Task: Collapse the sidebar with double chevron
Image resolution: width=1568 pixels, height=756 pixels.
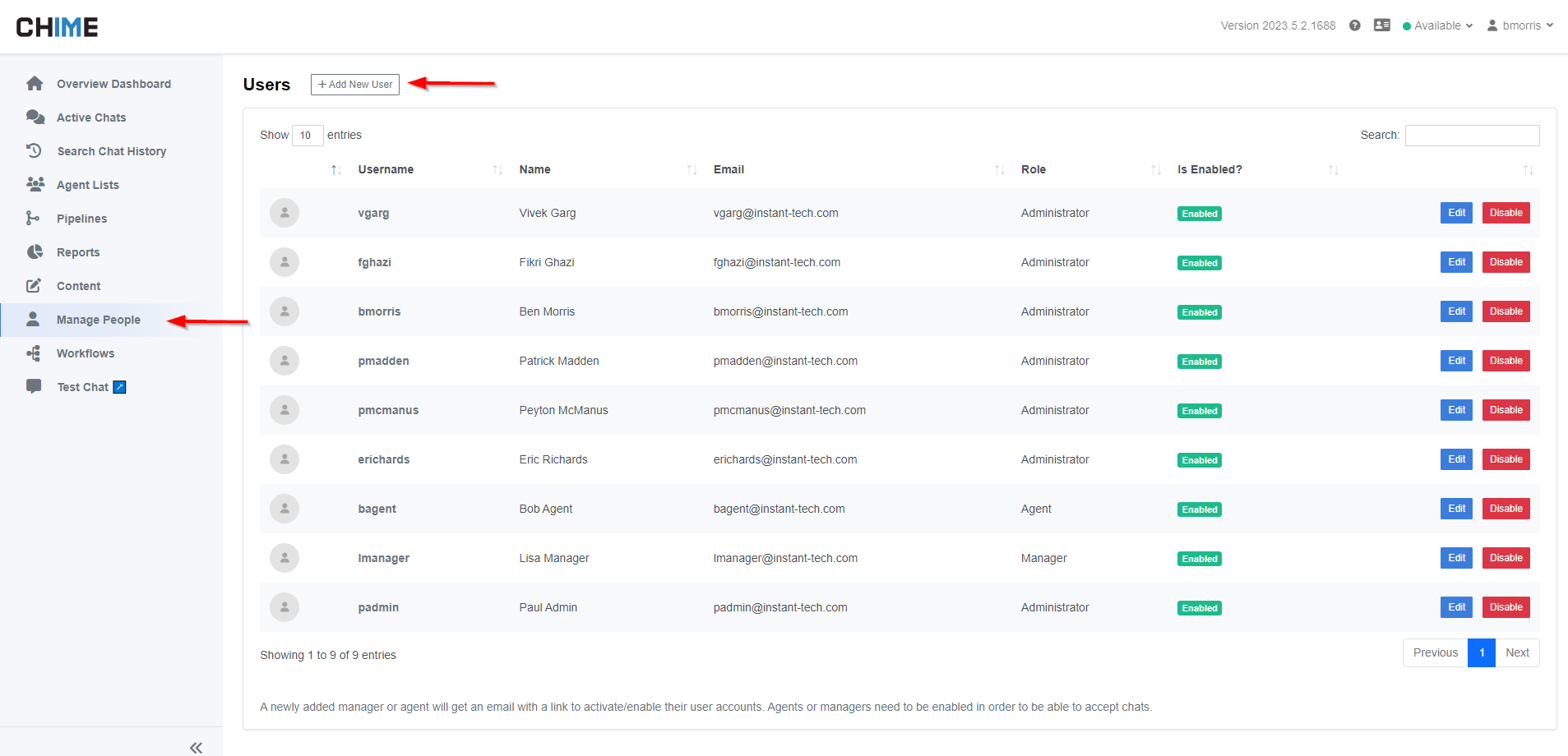Action: coord(196,747)
